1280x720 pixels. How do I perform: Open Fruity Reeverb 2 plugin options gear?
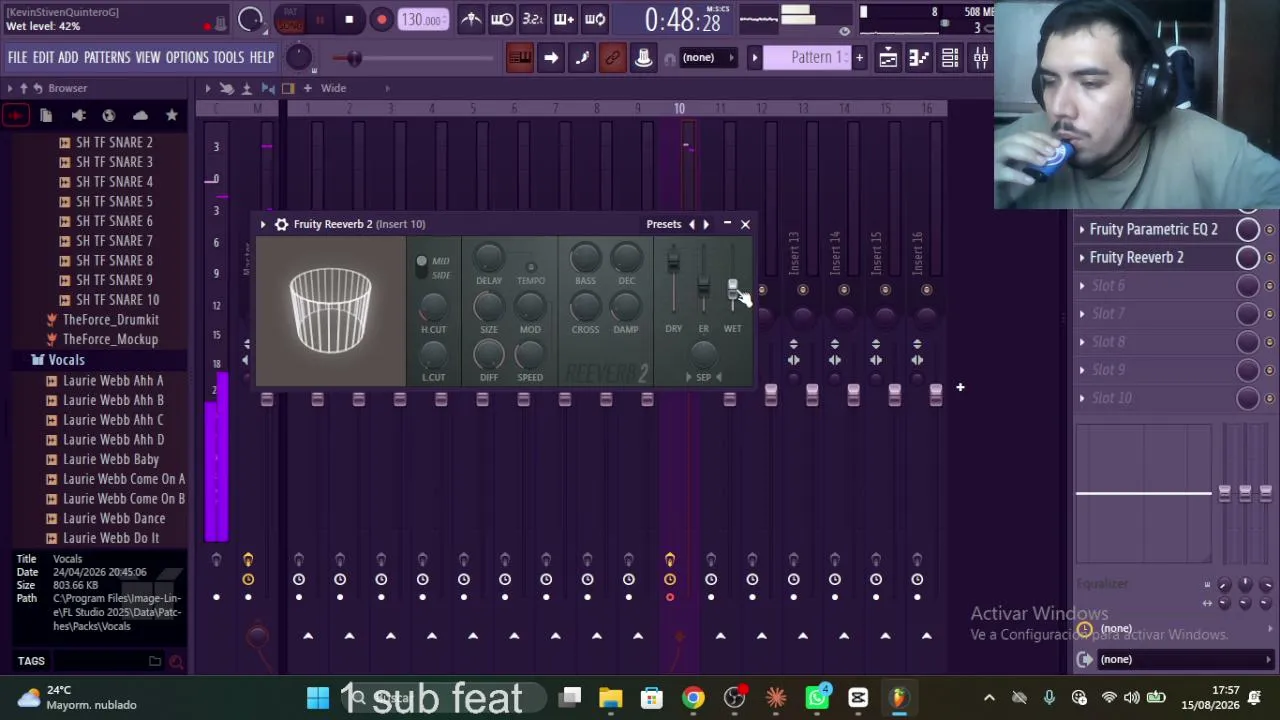pos(281,224)
